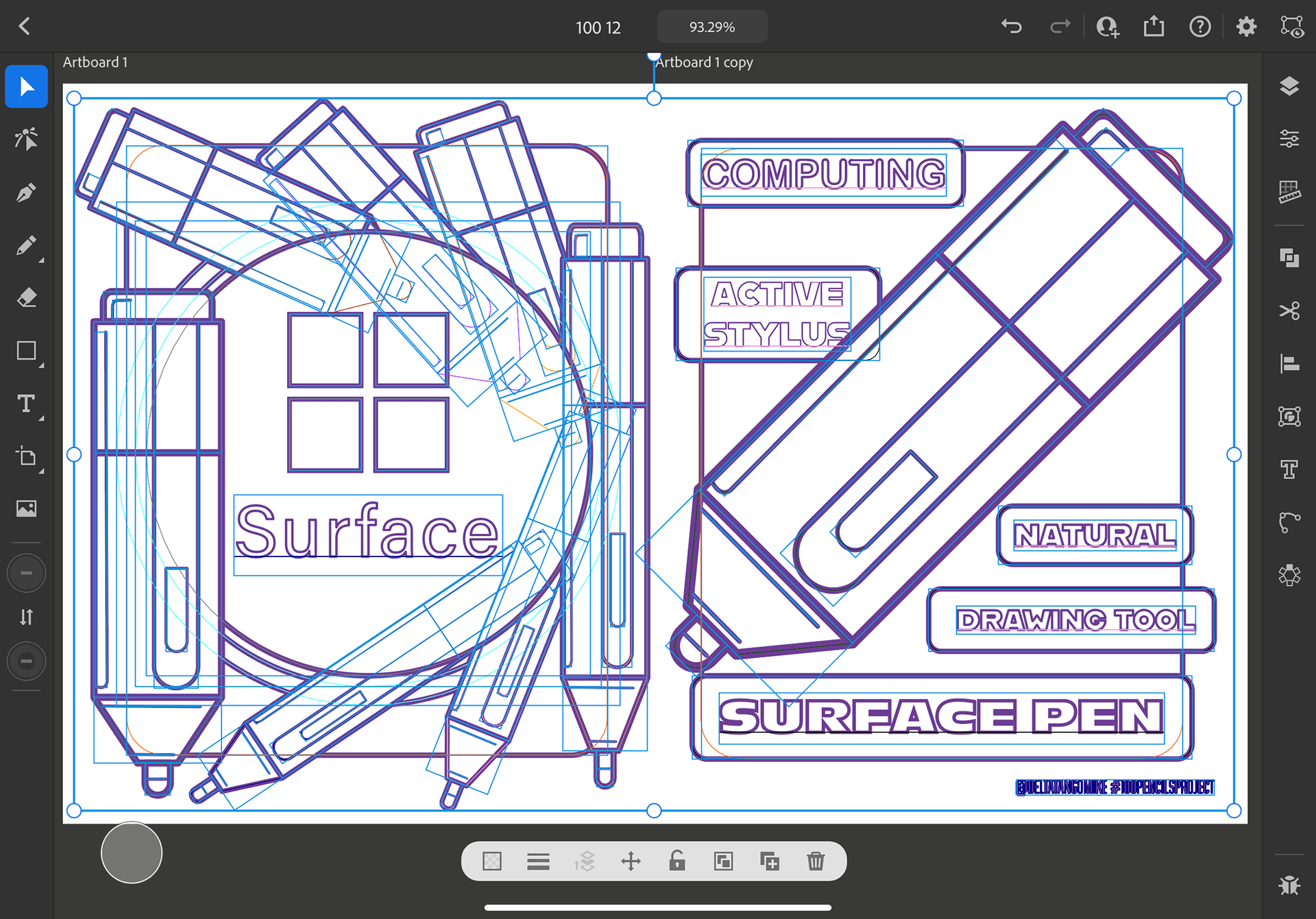Click the arrange order icon in bottom bar
Image resolution: width=1316 pixels, height=919 pixels.
coord(585,861)
